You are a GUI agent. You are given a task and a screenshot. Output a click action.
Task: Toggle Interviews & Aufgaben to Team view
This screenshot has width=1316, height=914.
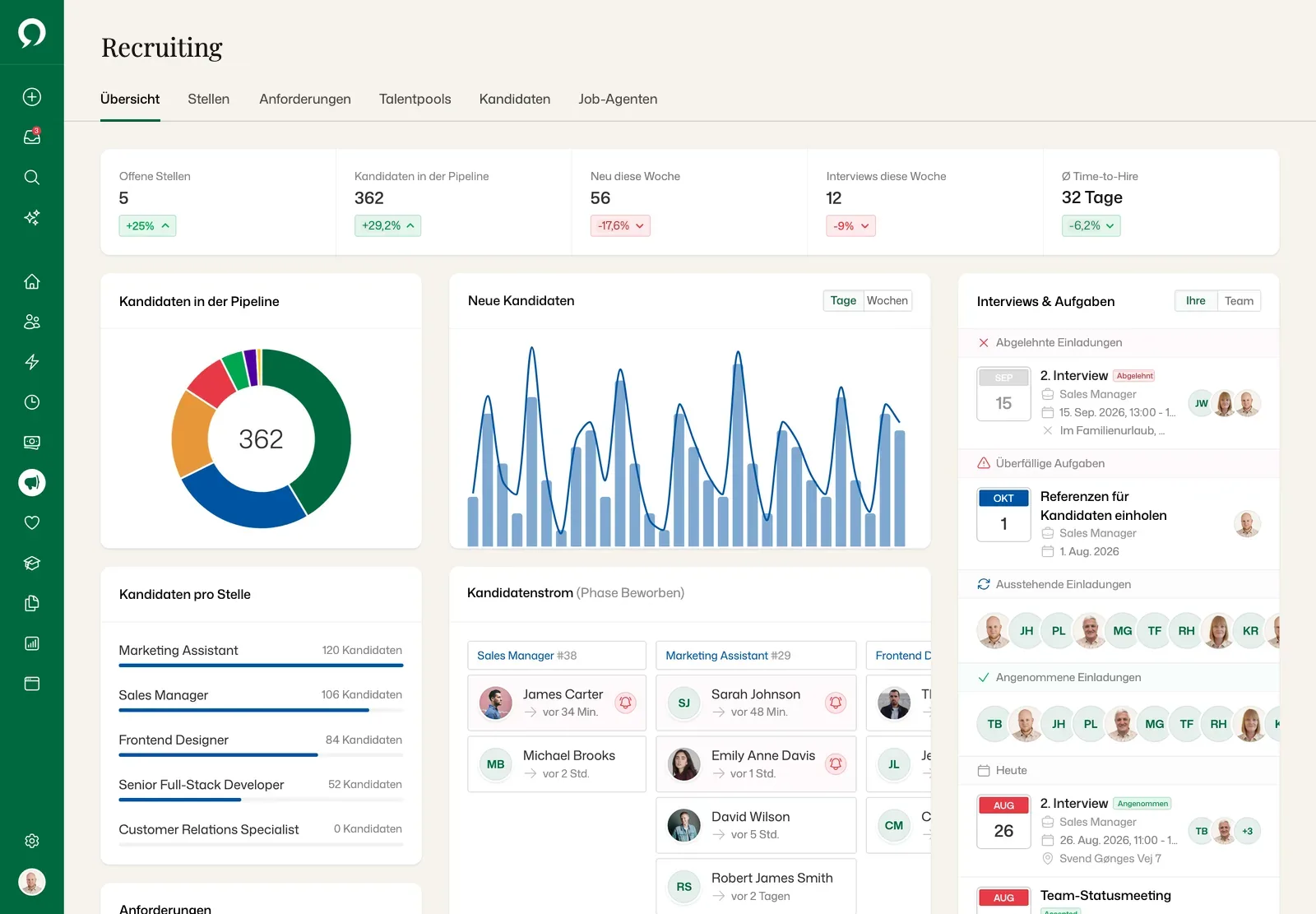[1239, 301]
